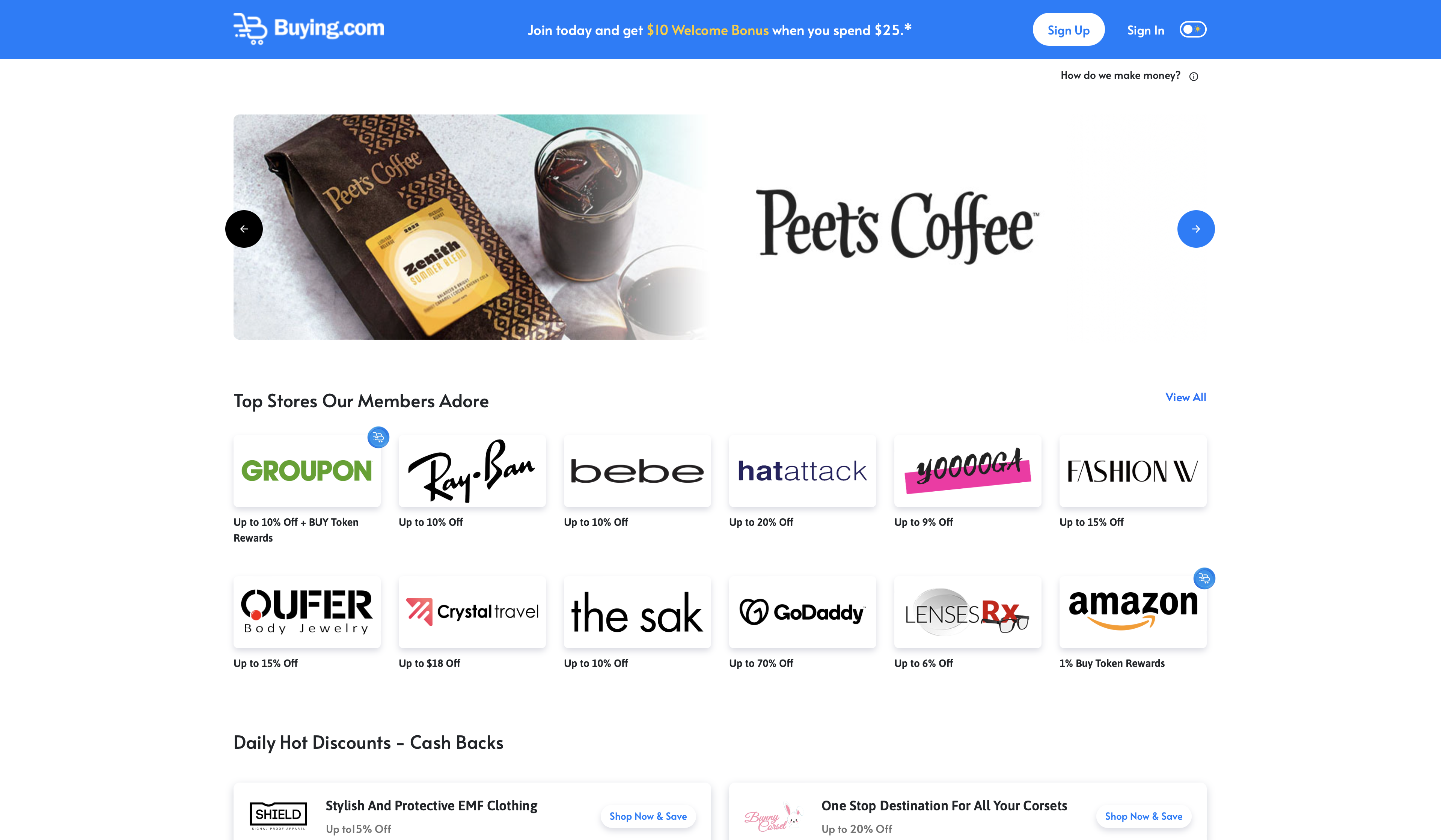Click the Sign Up button
Viewport: 1441px width, 840px height.
1068,30
